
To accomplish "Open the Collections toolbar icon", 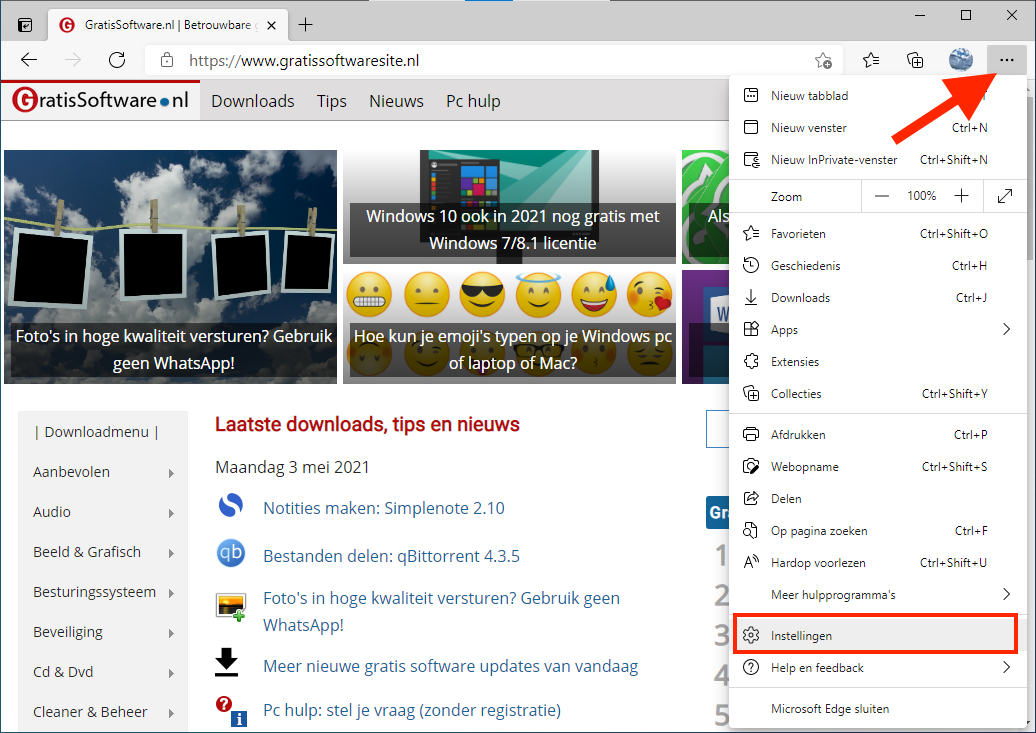I will tap(915, 60).
